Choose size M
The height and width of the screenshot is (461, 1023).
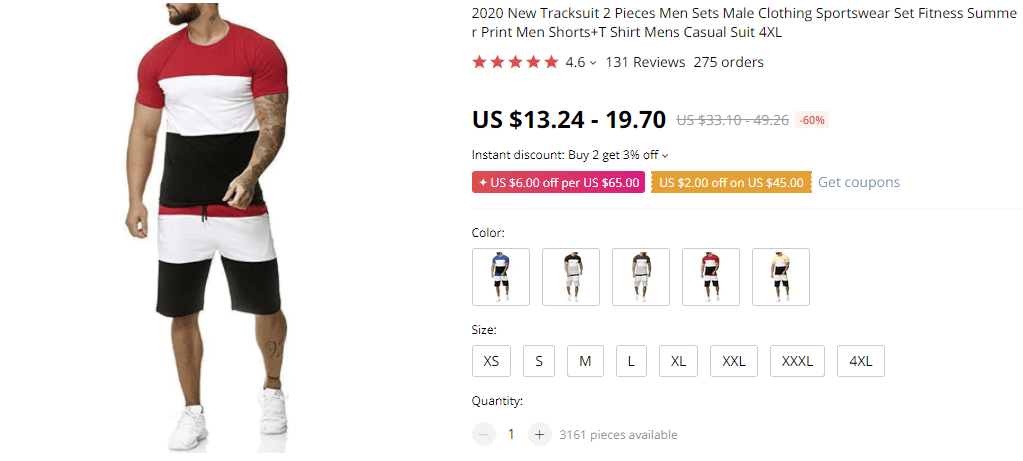(585, 361)
